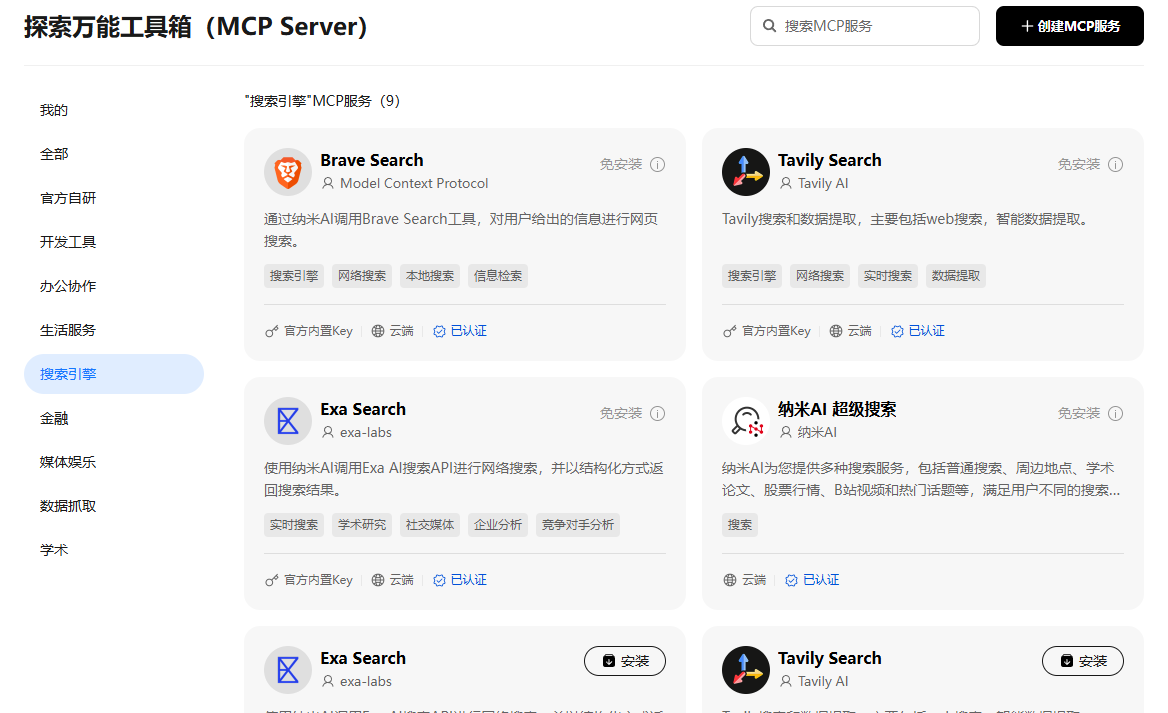Click 企业分析 tag on Exa Search

pos(498,525)
